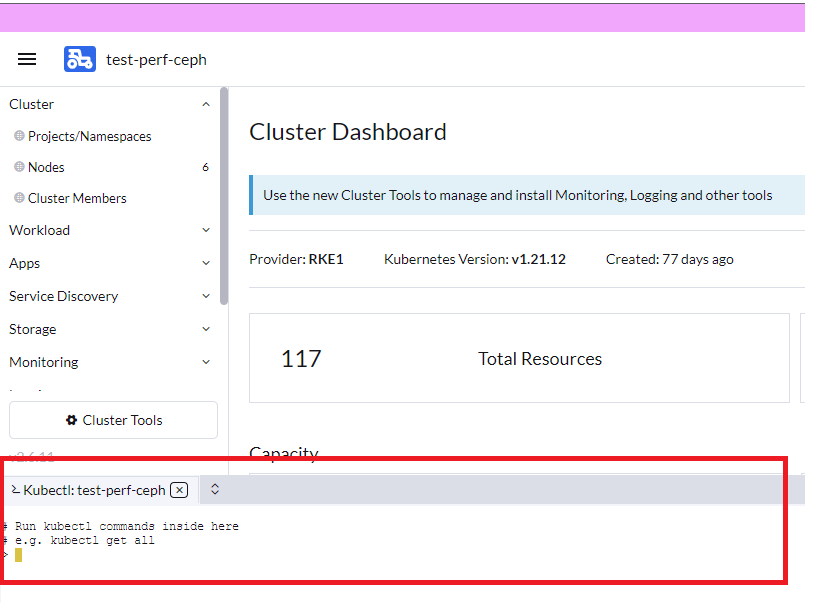814x603 pixels.
Task: Collapse the Cluster section
Action: (206, 104)
